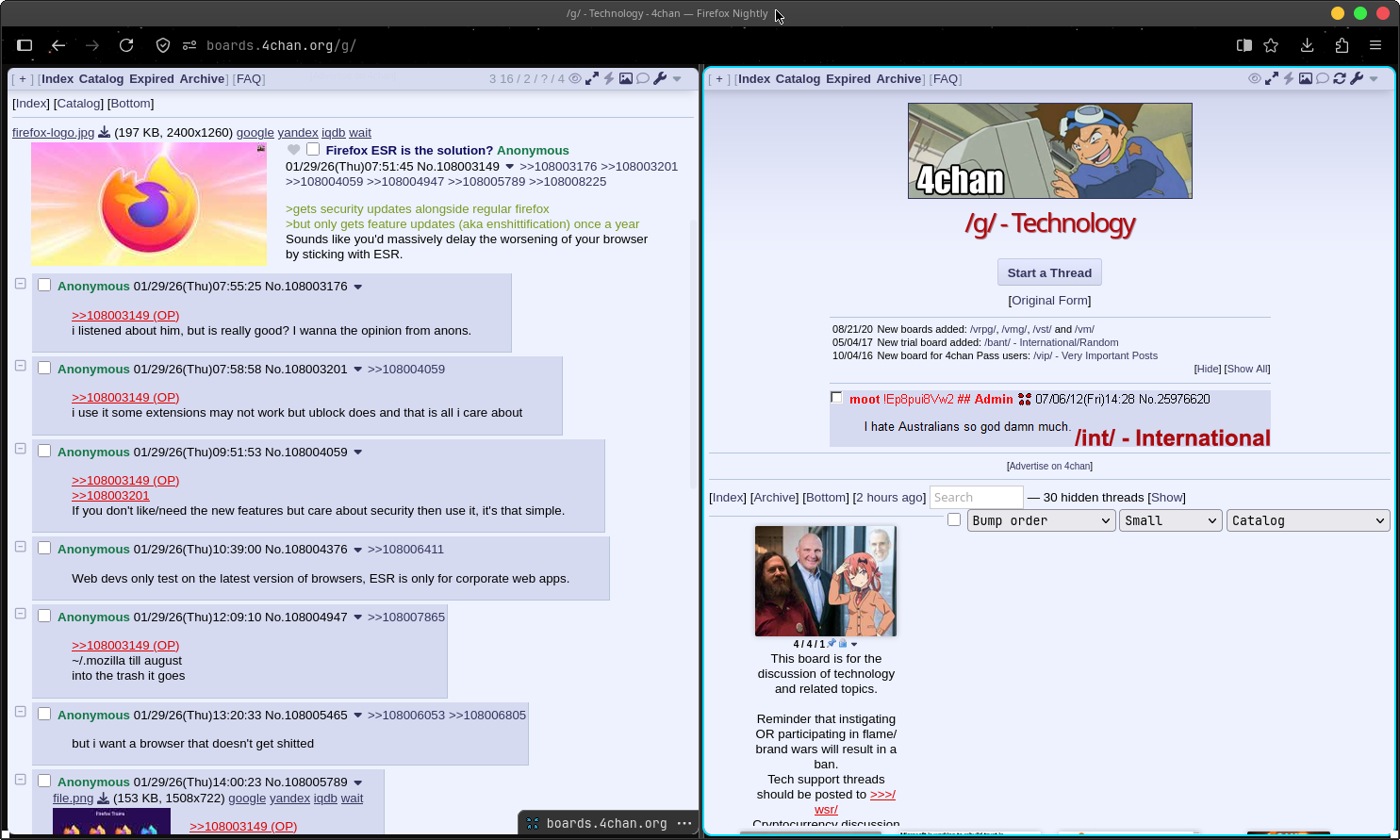Viewport: 1400px width, 840px height.
Task: Collapse the reply No.108004376 with minus button
Action: [20, 546]
